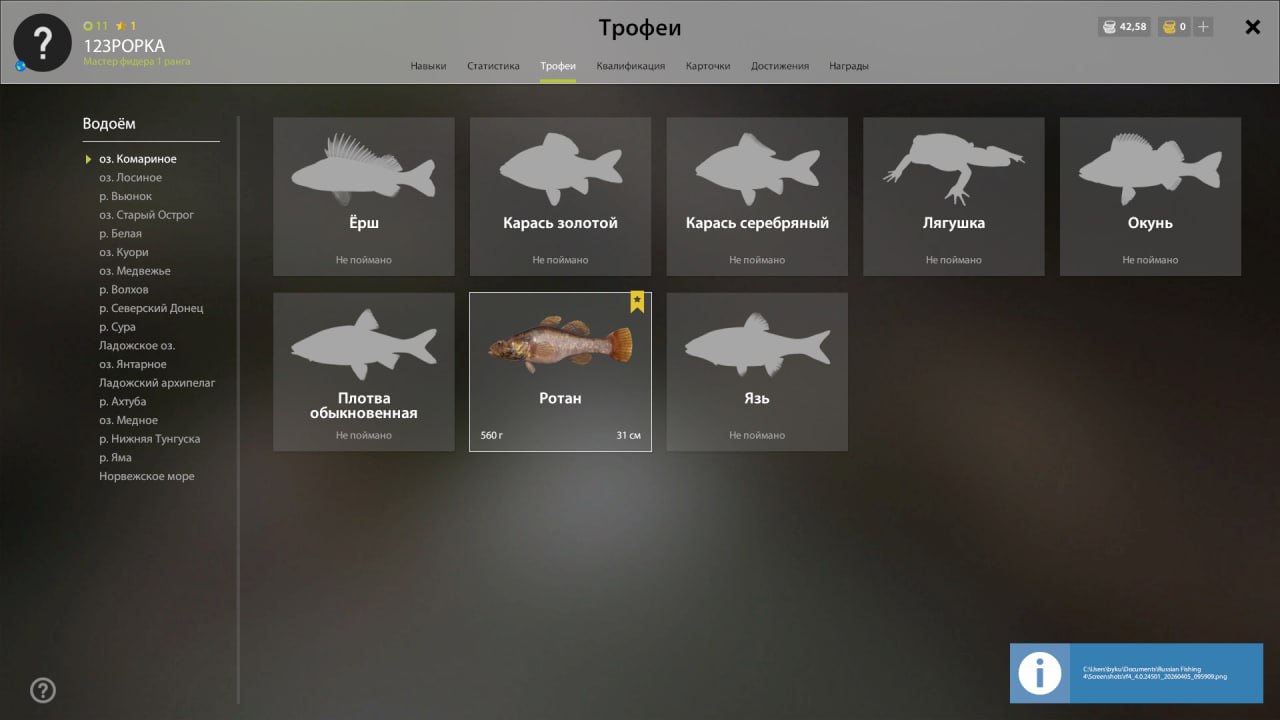Screen dimensions: 1280x720
Task: Select the Ёрш trophy card
Action: (x=364, y=196)
